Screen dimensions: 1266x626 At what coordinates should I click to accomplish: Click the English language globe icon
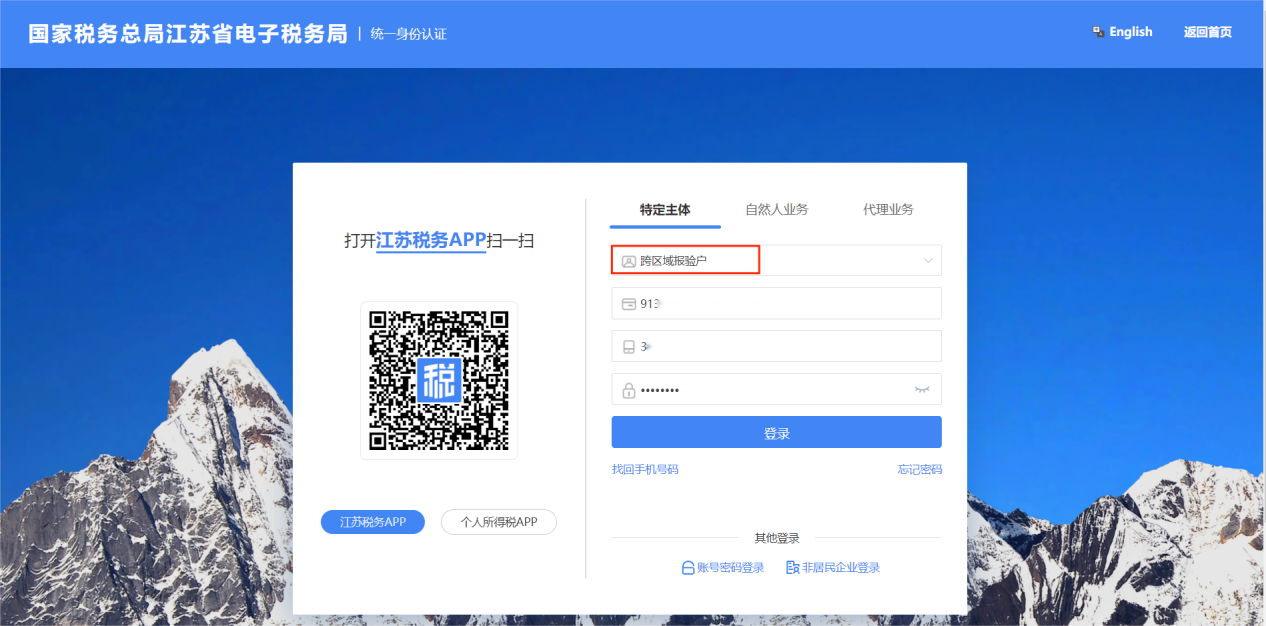point(1098,32)
